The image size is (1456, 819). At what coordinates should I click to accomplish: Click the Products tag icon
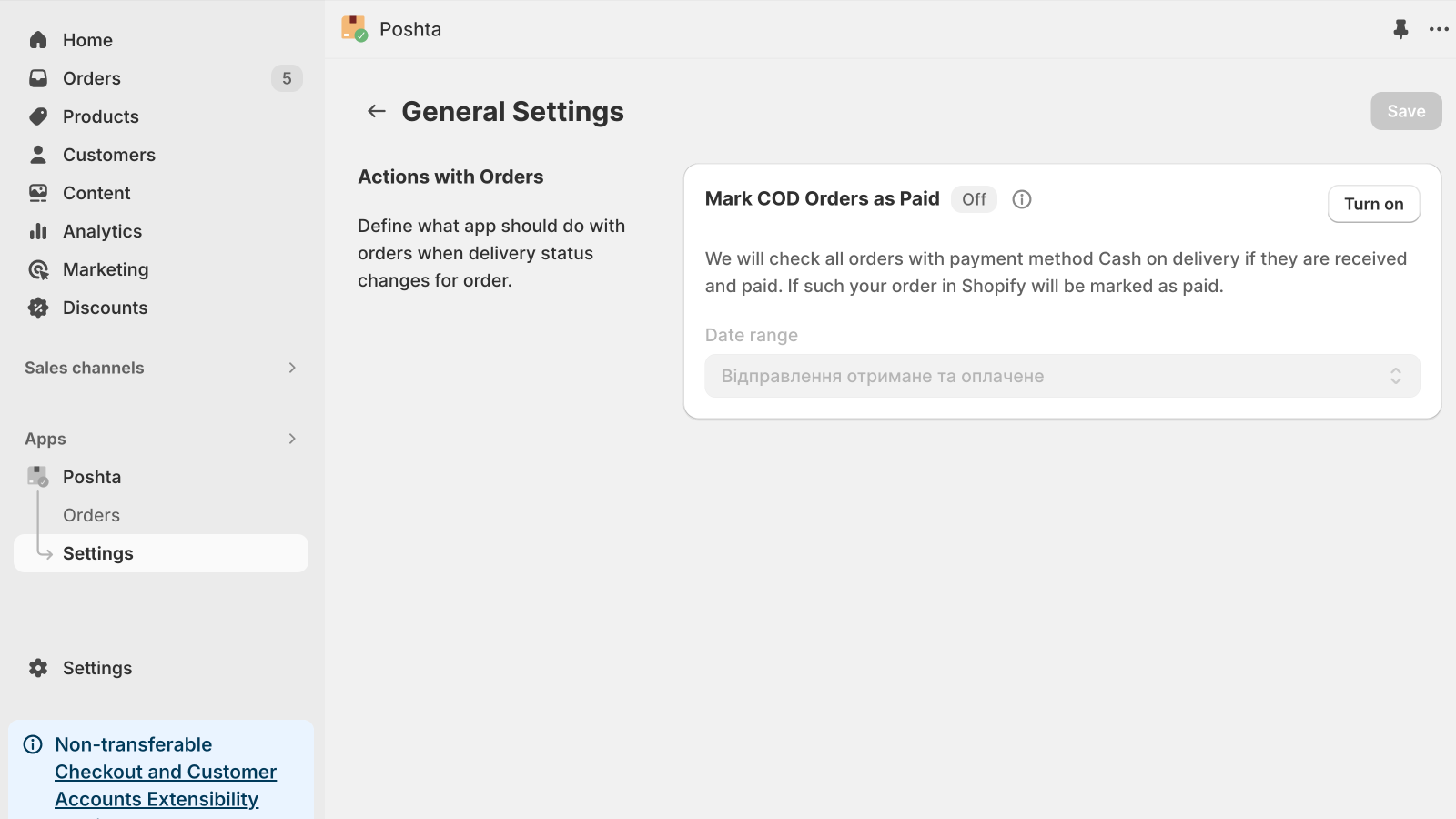point(38,116)
